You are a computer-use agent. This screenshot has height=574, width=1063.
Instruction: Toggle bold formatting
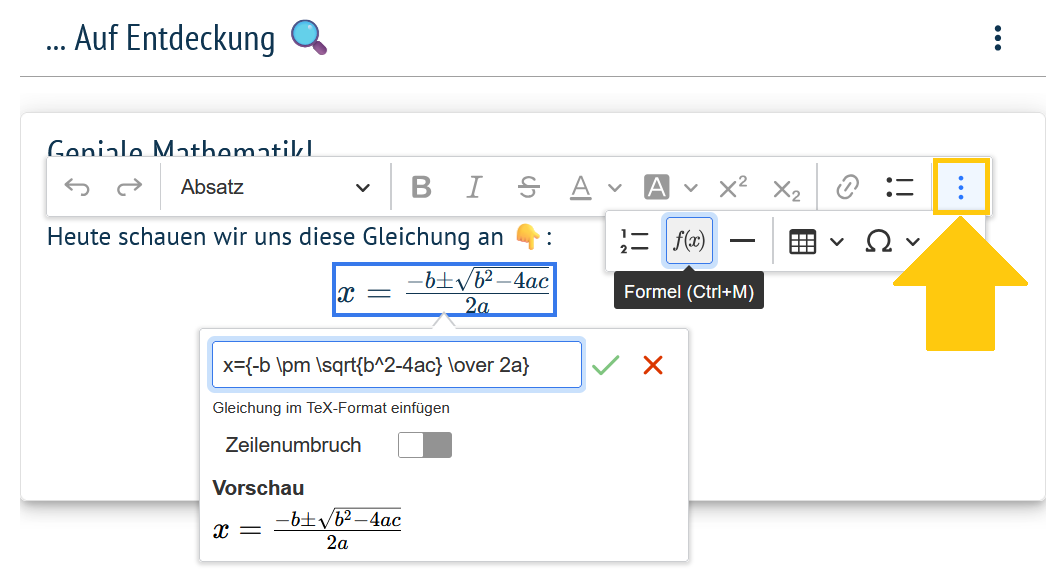point(421,187)
